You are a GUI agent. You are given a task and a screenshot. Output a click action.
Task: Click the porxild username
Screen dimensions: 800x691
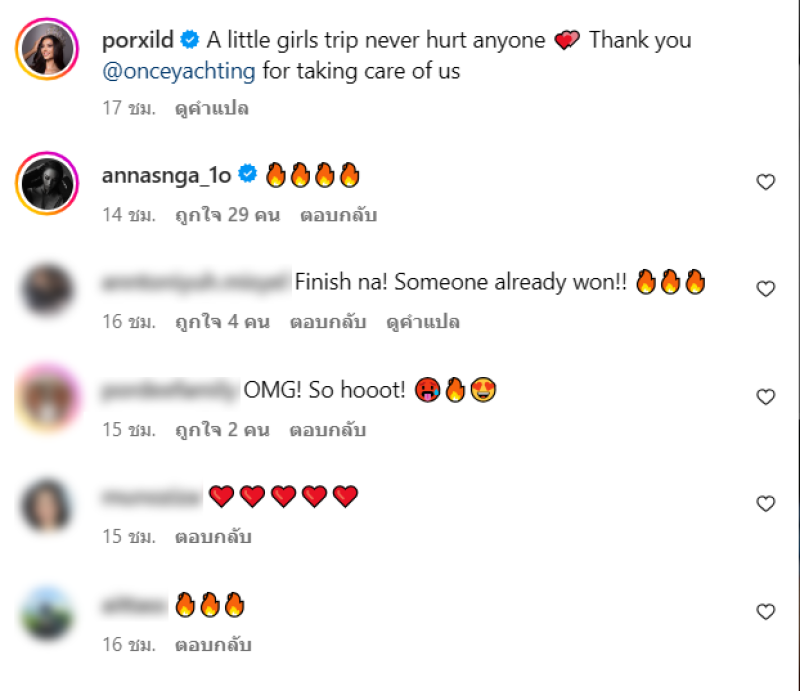(138, 41)
